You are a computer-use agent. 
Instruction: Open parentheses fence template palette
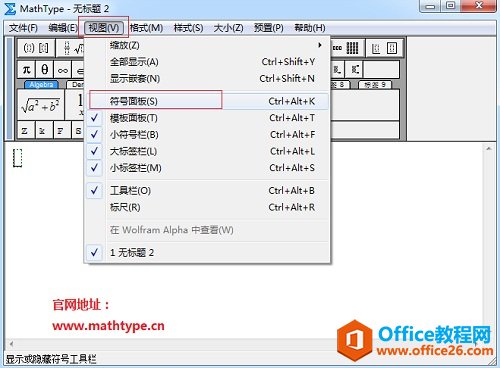(28, 48)
